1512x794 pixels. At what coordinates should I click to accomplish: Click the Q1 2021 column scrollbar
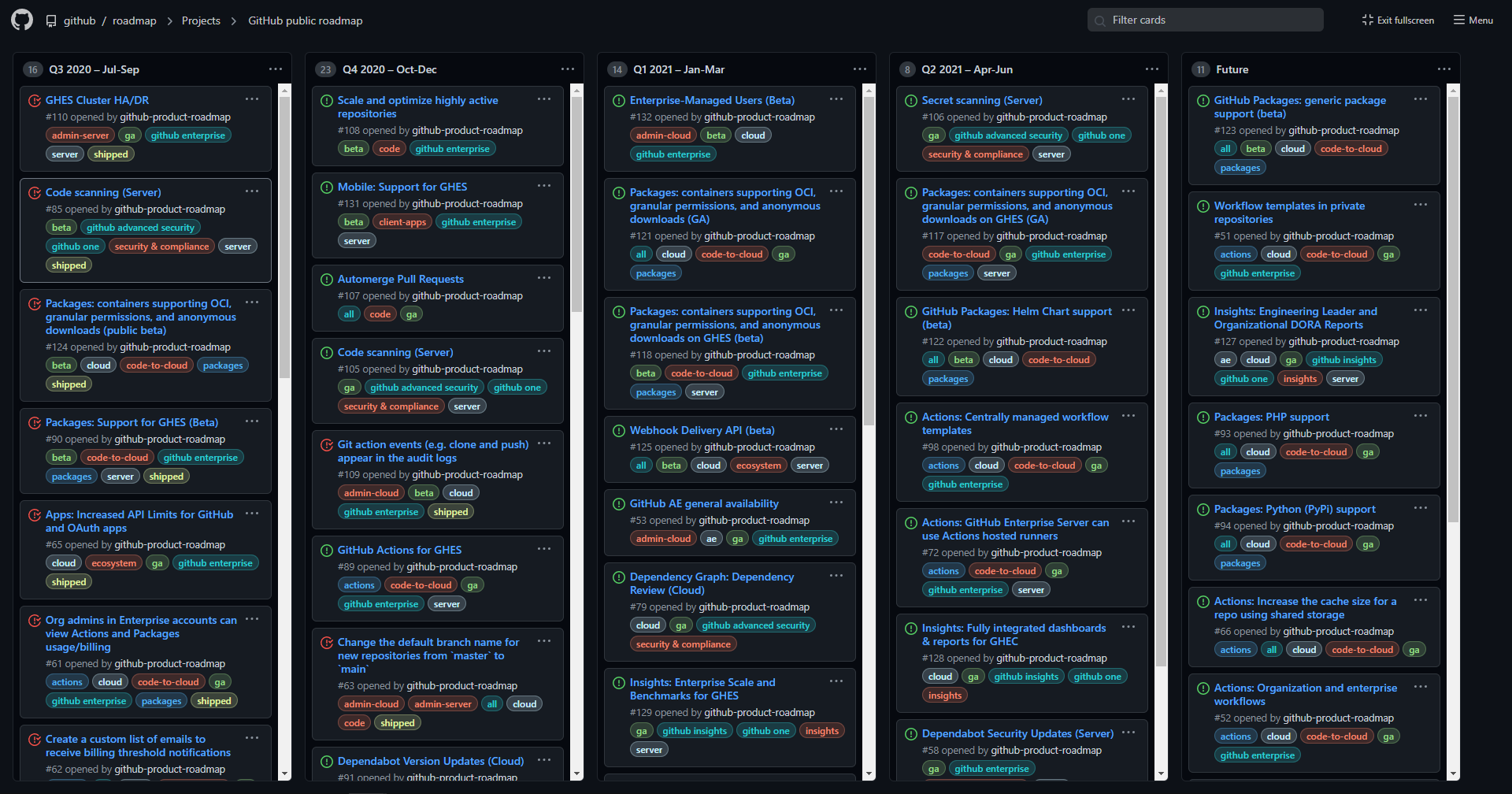pos(869,260)
